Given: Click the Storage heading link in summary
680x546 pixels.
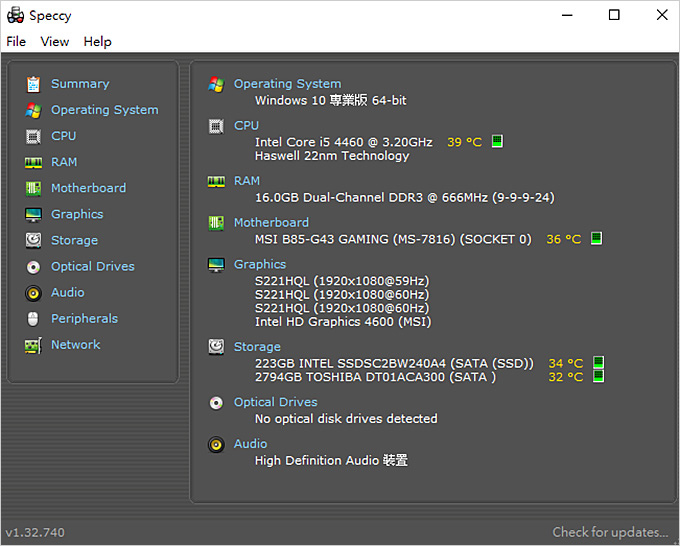Looking at the screenshot, I should tap(257, 347).
